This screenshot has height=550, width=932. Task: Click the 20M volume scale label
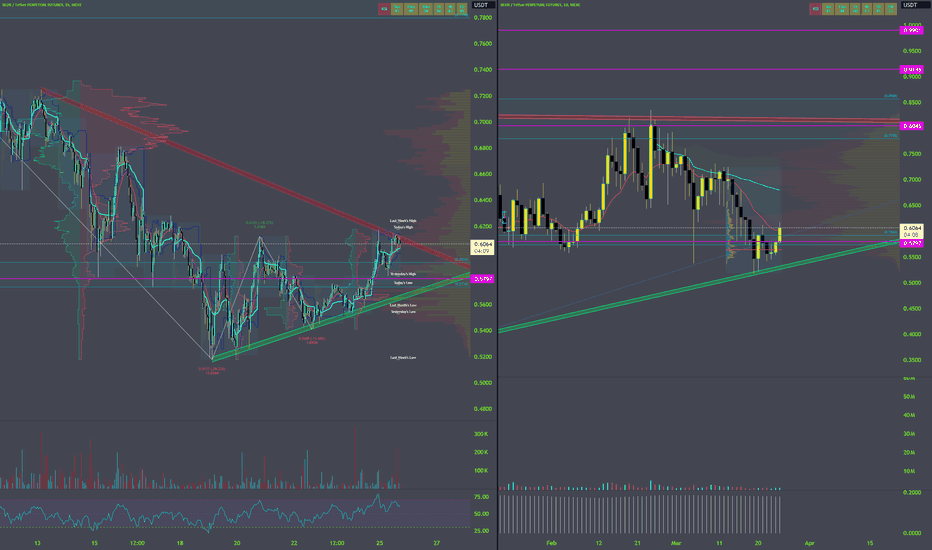909,452
